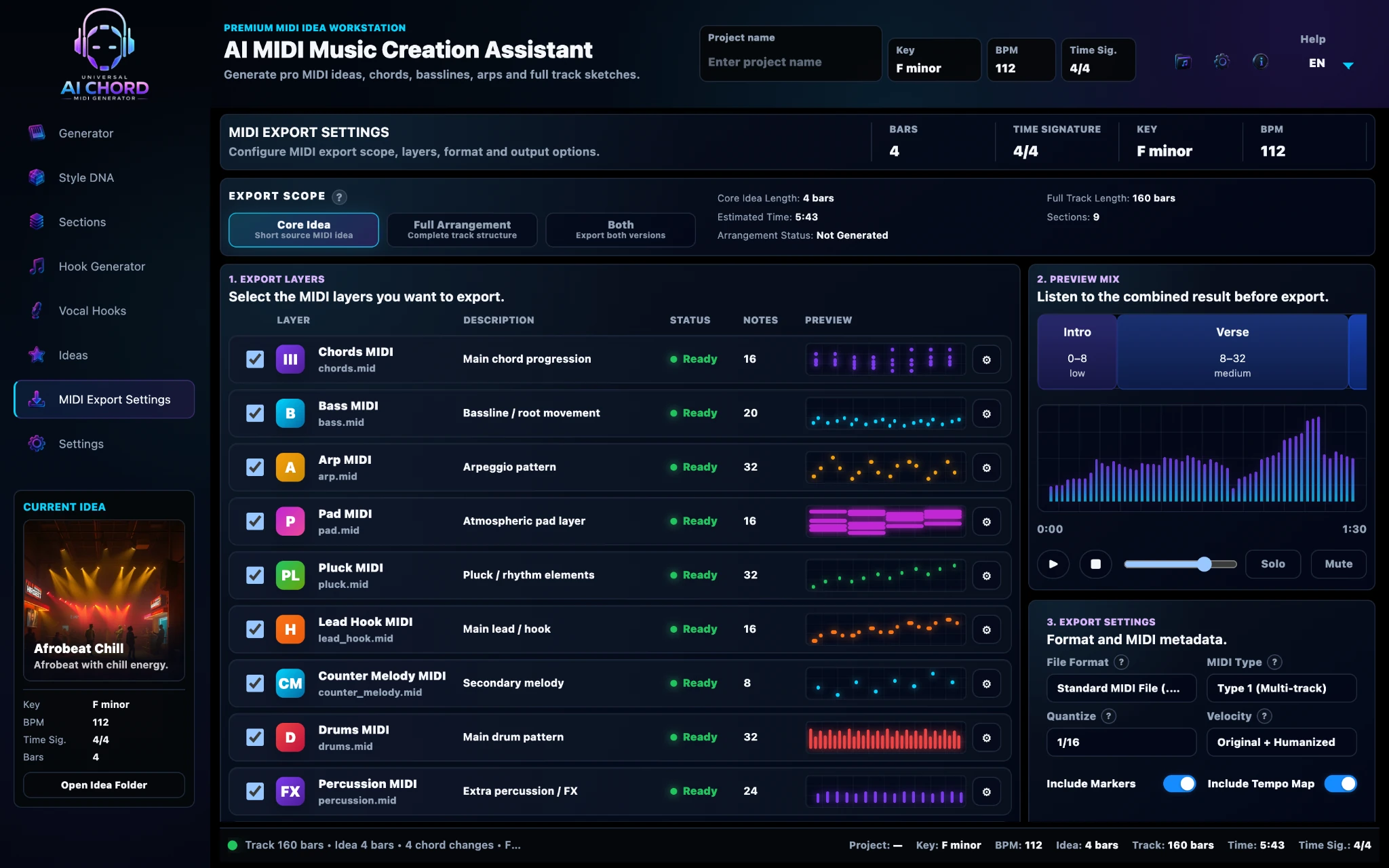
Task: Select the Both export scope option
Action: [621, 230]
